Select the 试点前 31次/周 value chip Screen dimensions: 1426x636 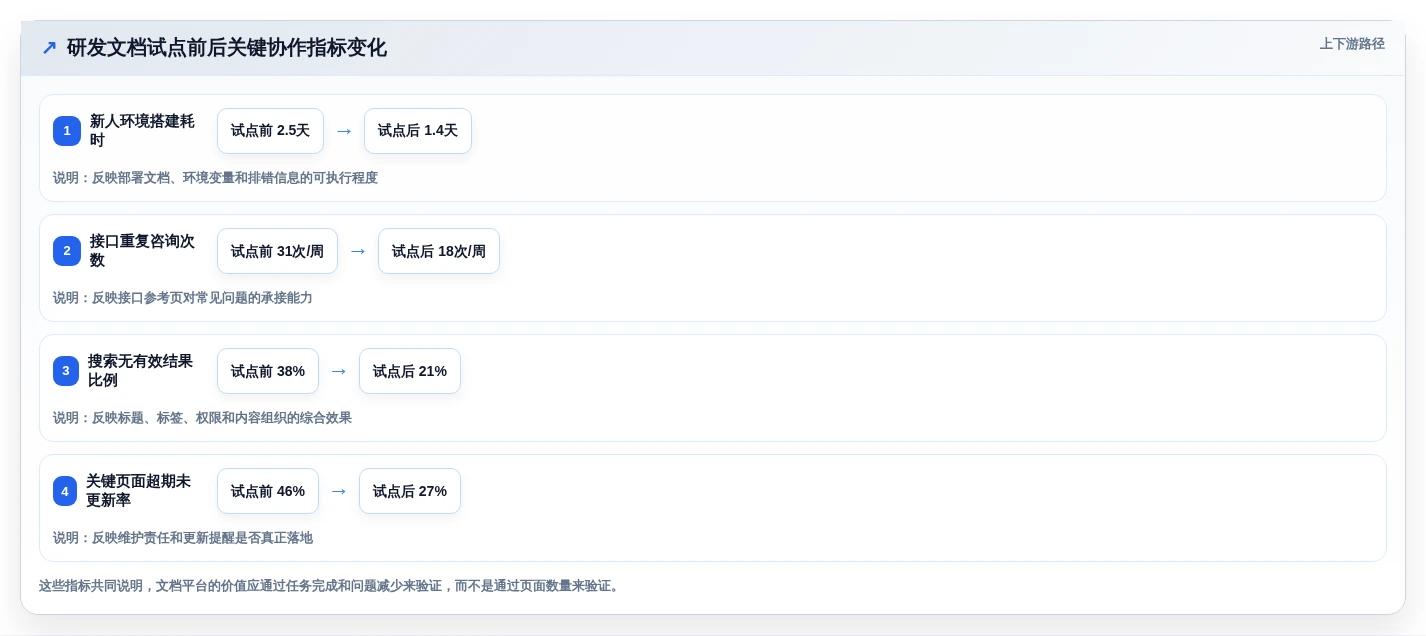(x=277, y=251)
